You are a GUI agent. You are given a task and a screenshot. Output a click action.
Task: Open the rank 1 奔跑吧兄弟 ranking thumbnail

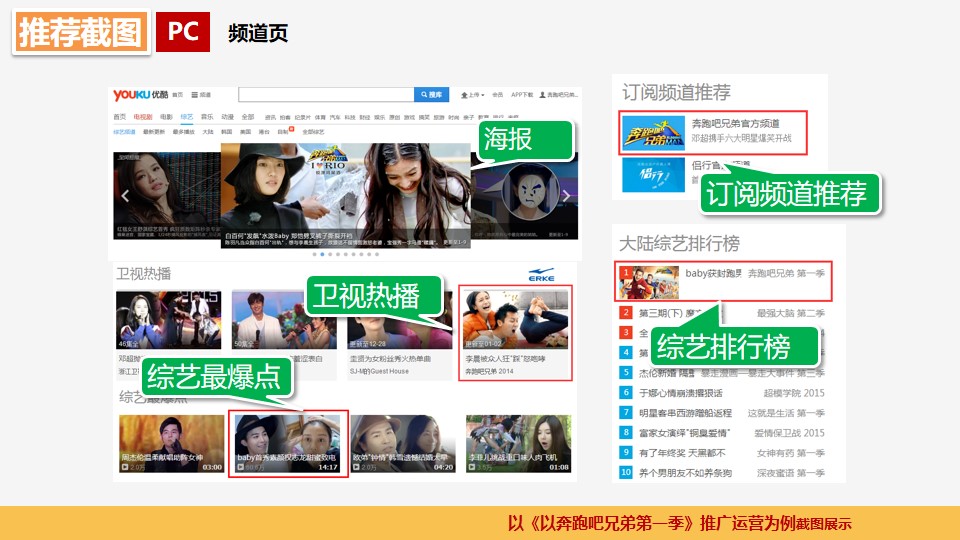pyautogui.click(x=648, y=282)
